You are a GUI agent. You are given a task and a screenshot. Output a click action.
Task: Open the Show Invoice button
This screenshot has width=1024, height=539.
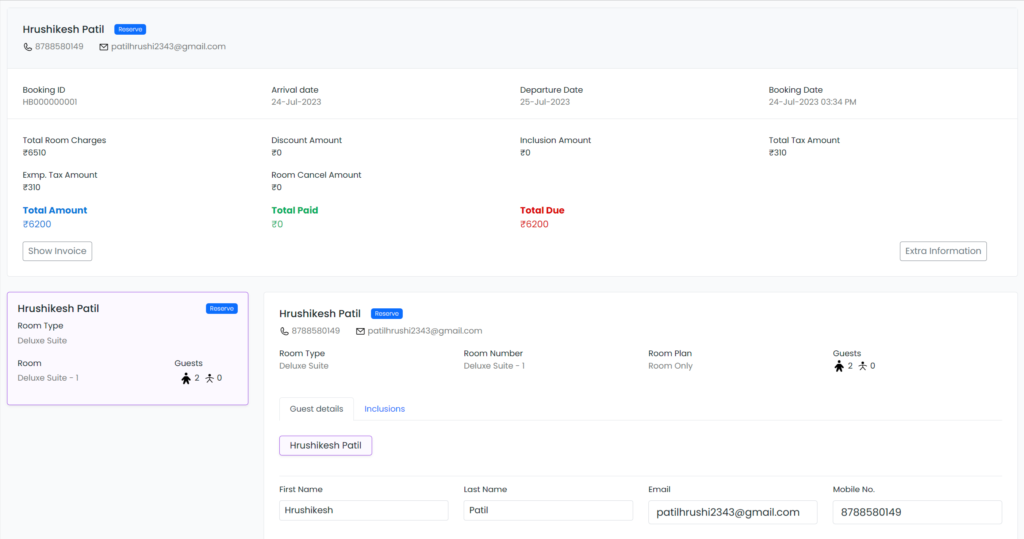(57, 251)
